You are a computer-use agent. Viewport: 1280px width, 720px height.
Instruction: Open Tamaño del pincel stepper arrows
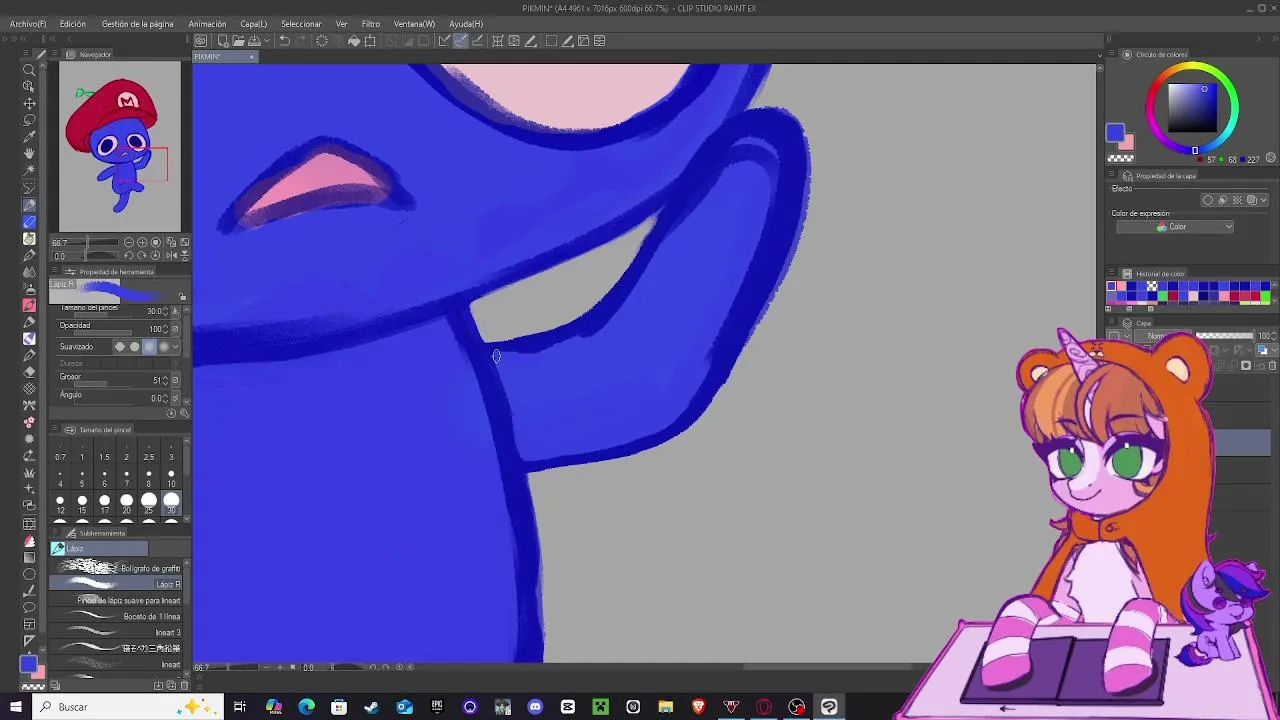coord(165,311)
